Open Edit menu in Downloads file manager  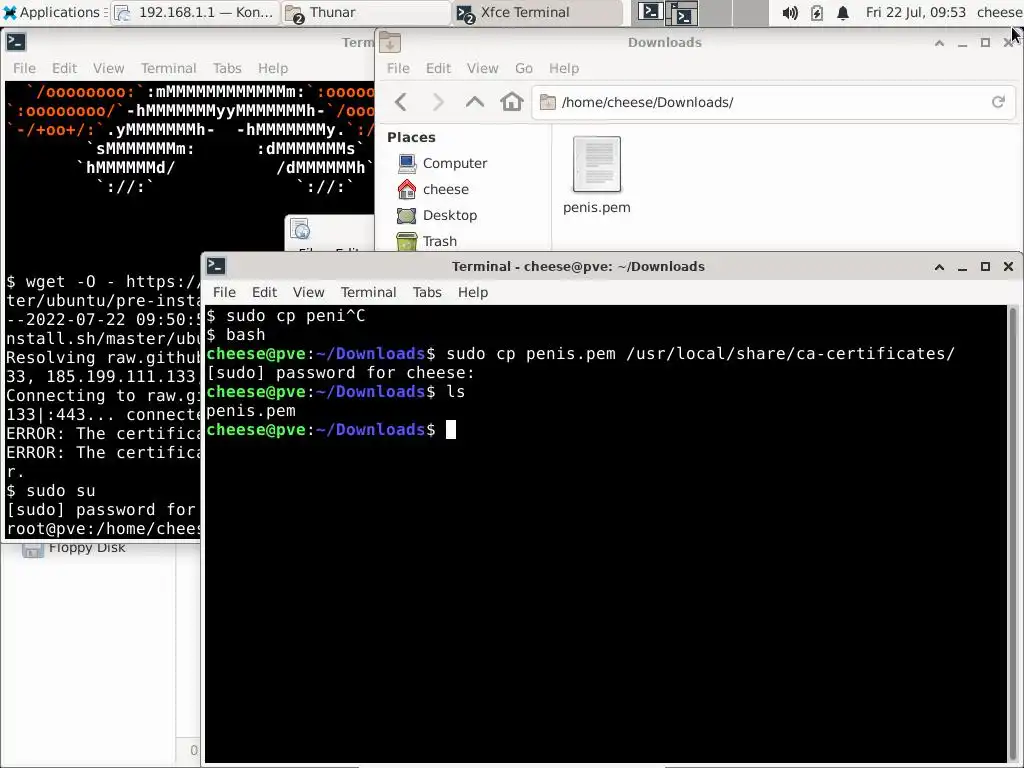tap(438, 68)
